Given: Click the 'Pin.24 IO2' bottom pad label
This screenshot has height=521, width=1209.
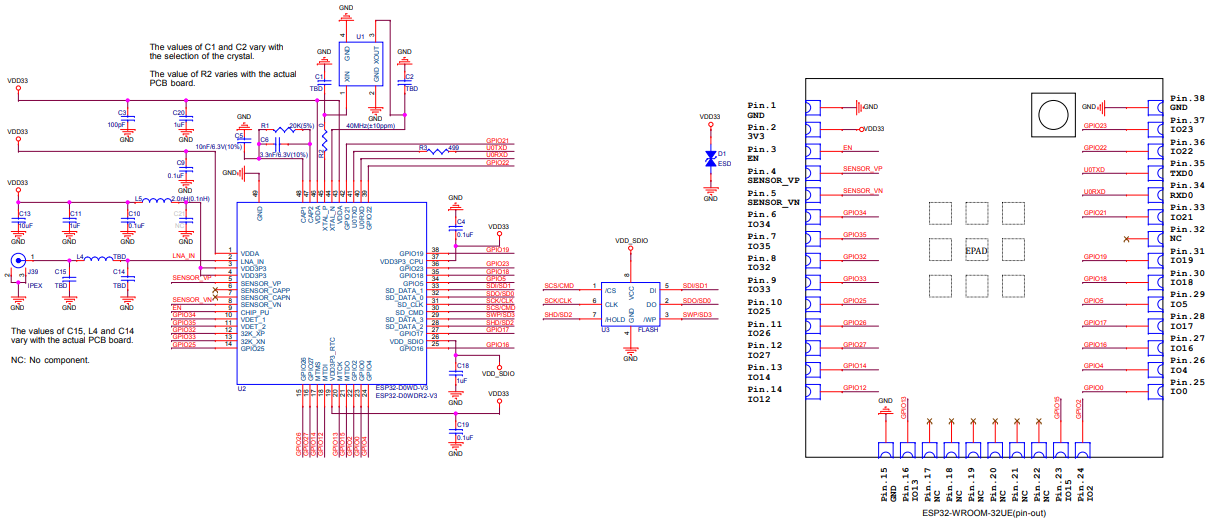Looking at the screenshot, I should (1084, 484).
